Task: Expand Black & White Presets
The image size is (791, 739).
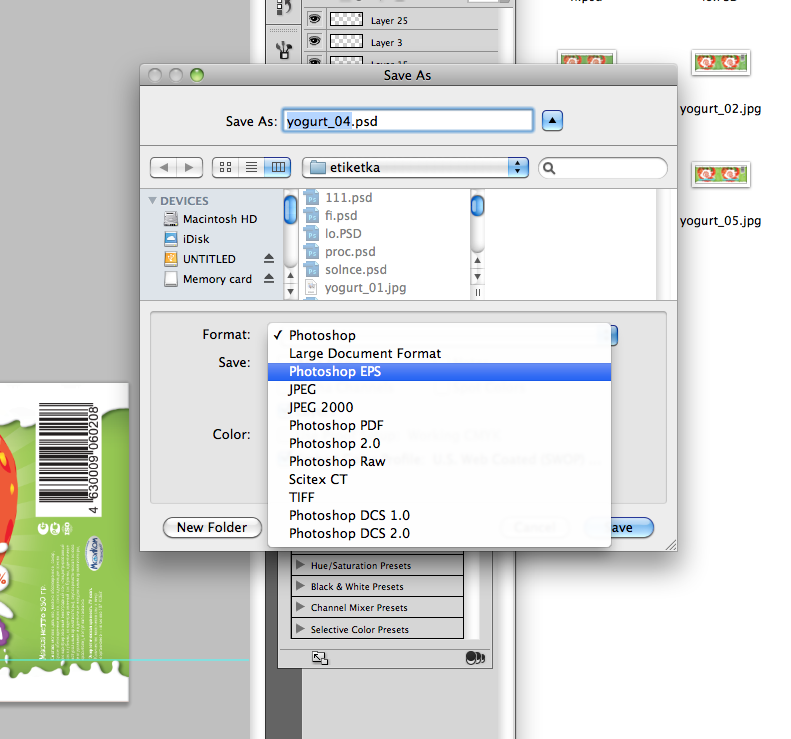Action: point(300,586)
